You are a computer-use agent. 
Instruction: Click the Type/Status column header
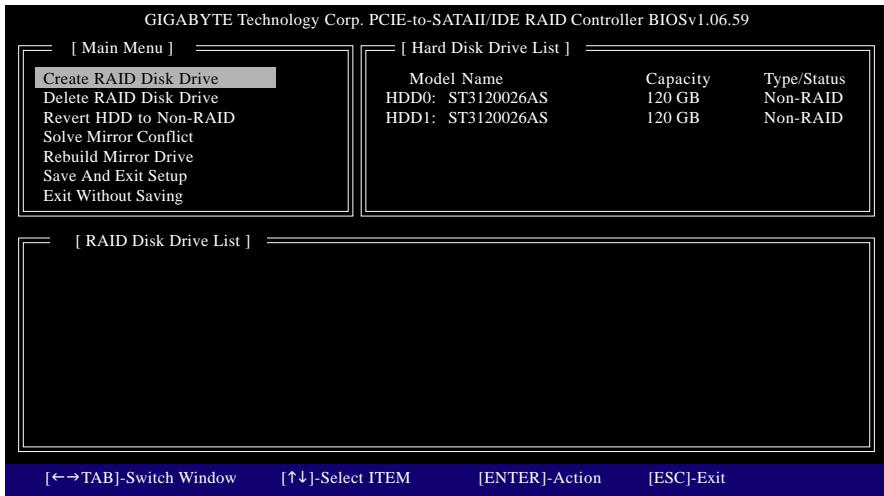click(x=805, y=79)
